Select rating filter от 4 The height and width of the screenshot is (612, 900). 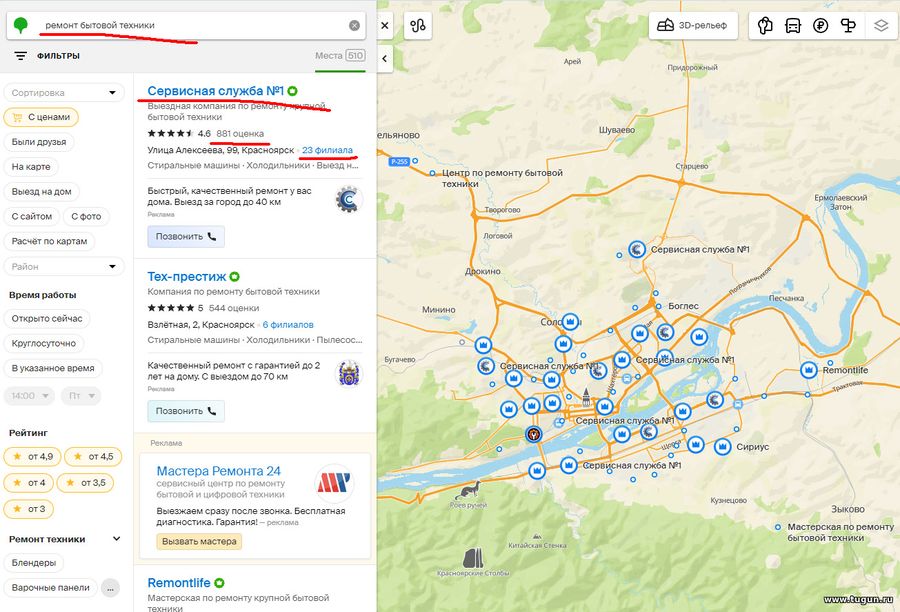[x=29, y=483]
